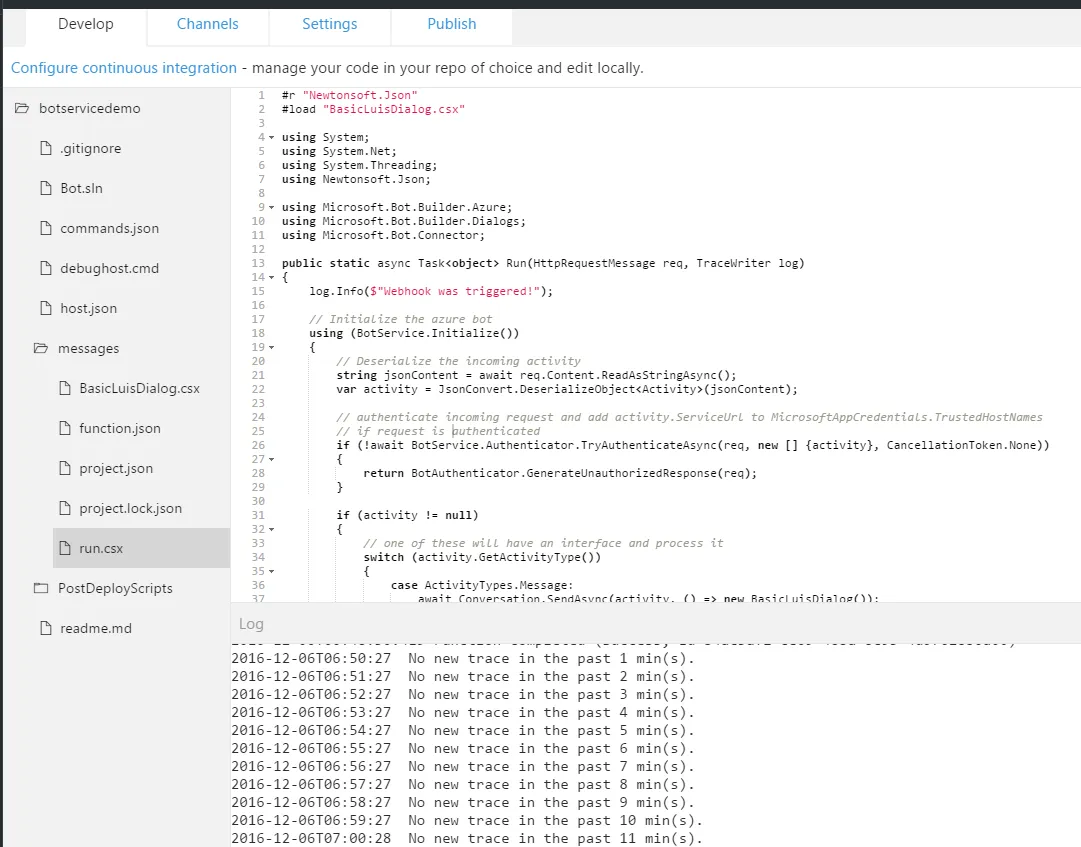Click the file icon next to host.json

[x=46, y=308]
